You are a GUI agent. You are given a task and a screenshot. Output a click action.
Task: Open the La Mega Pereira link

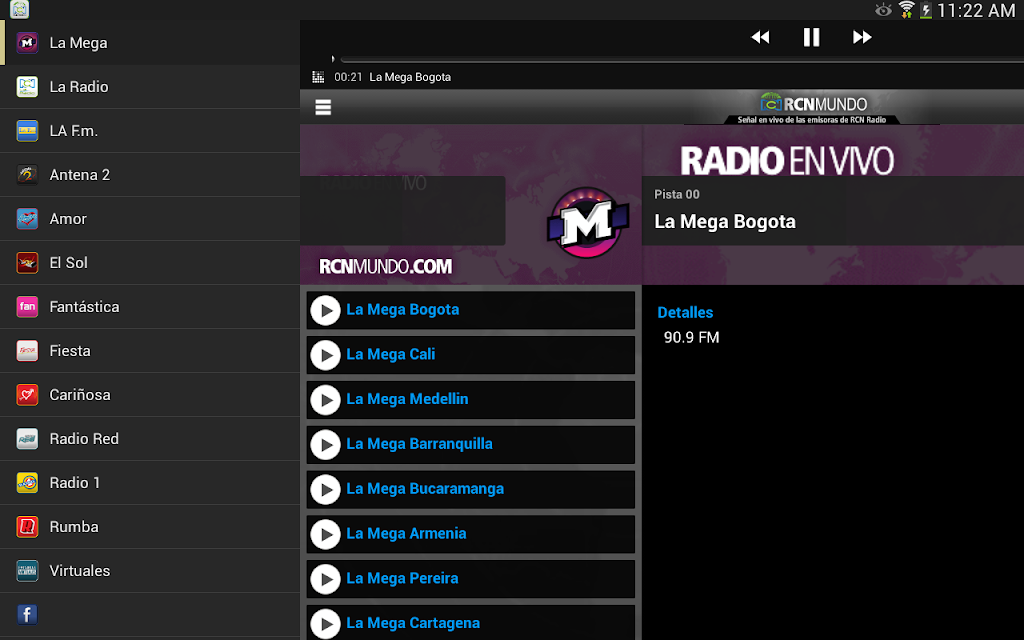402,578
